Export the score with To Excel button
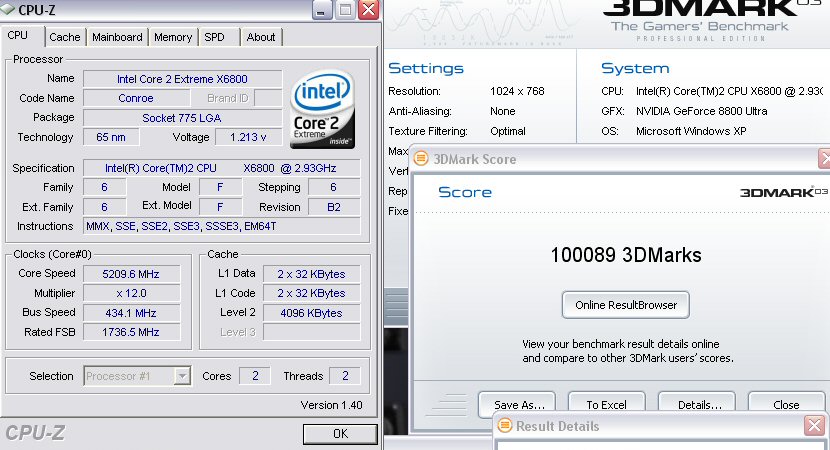Screen dimensions: 830x450 pos(607,404)
